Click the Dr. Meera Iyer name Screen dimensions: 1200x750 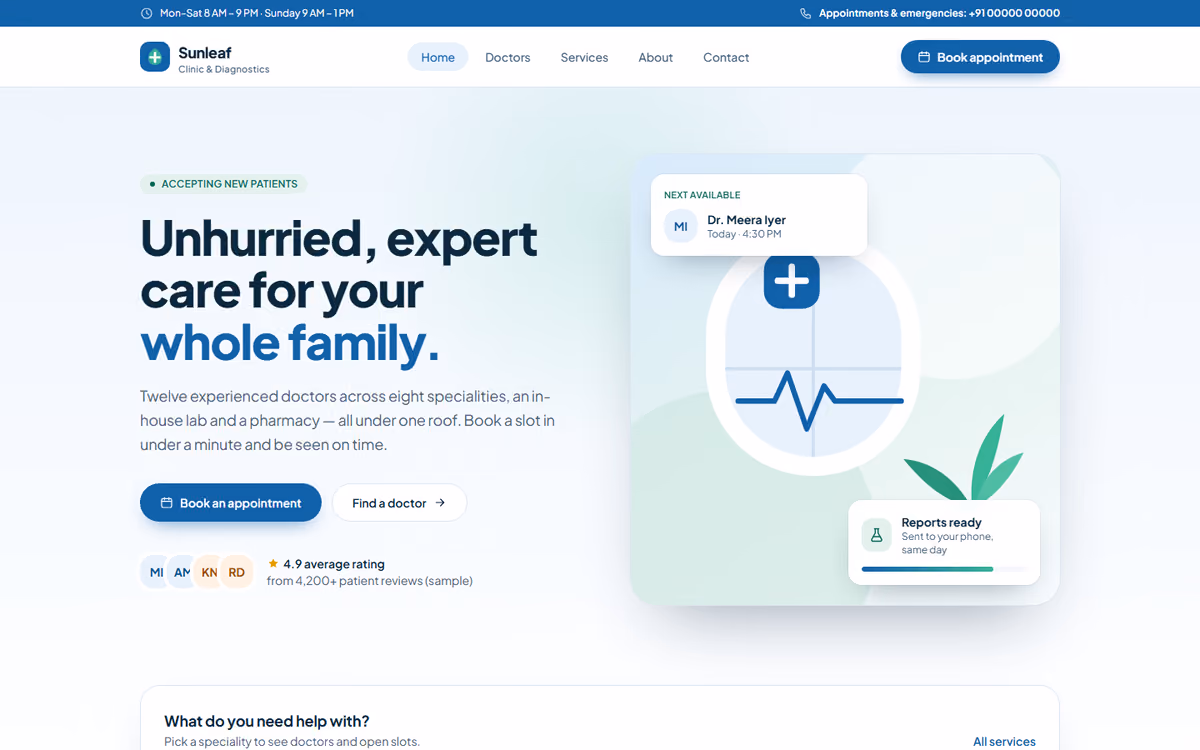[x=746, y=220]
